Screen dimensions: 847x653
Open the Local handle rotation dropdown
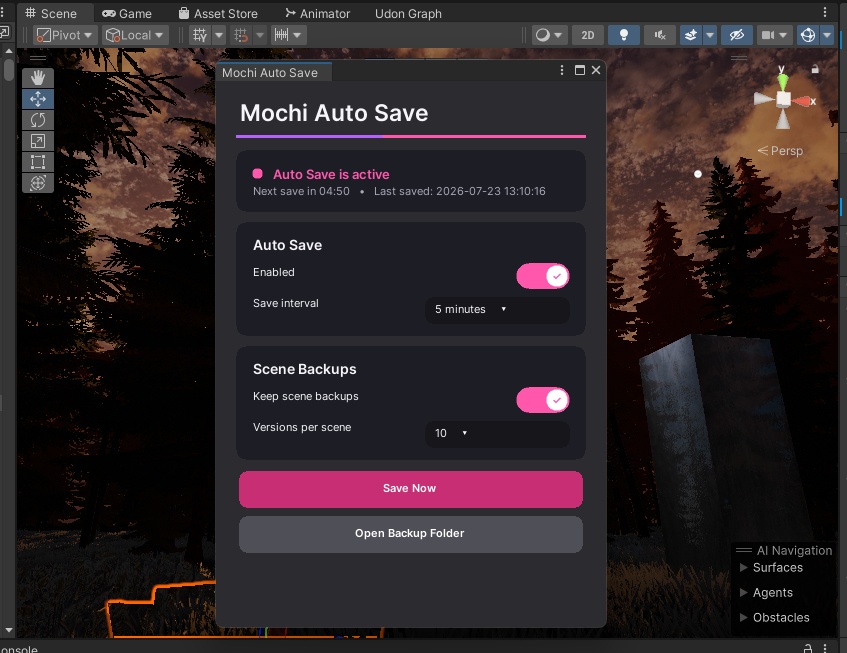(x=135, y=35)
